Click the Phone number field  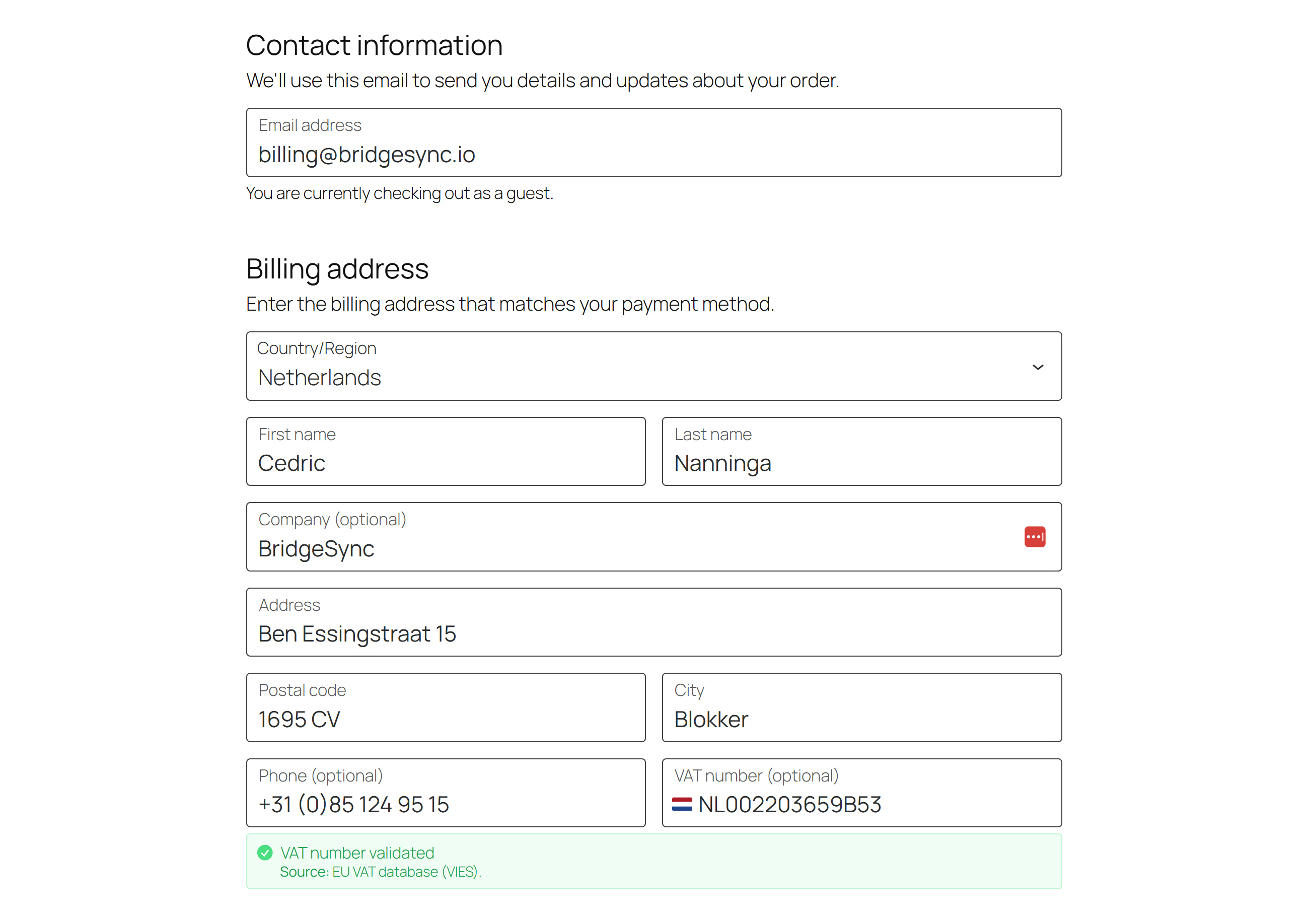[446, 794]
